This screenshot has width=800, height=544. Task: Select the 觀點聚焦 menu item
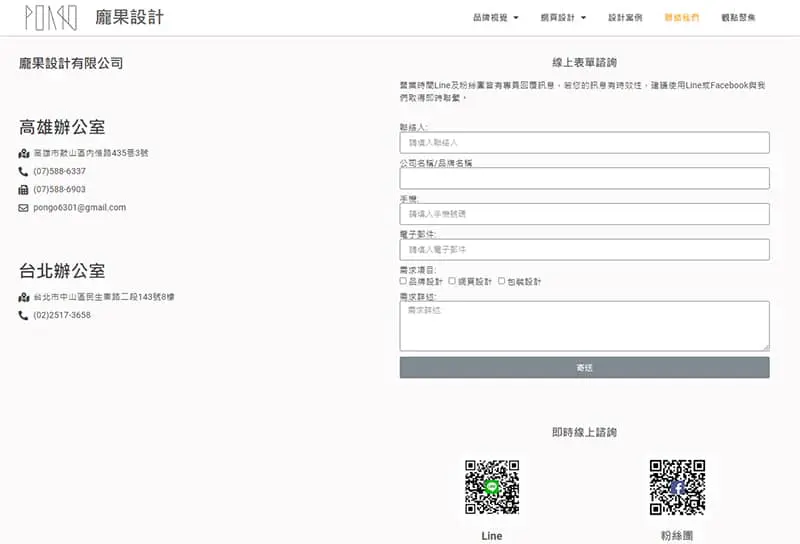pyautogui.click(x=738, y=18)
